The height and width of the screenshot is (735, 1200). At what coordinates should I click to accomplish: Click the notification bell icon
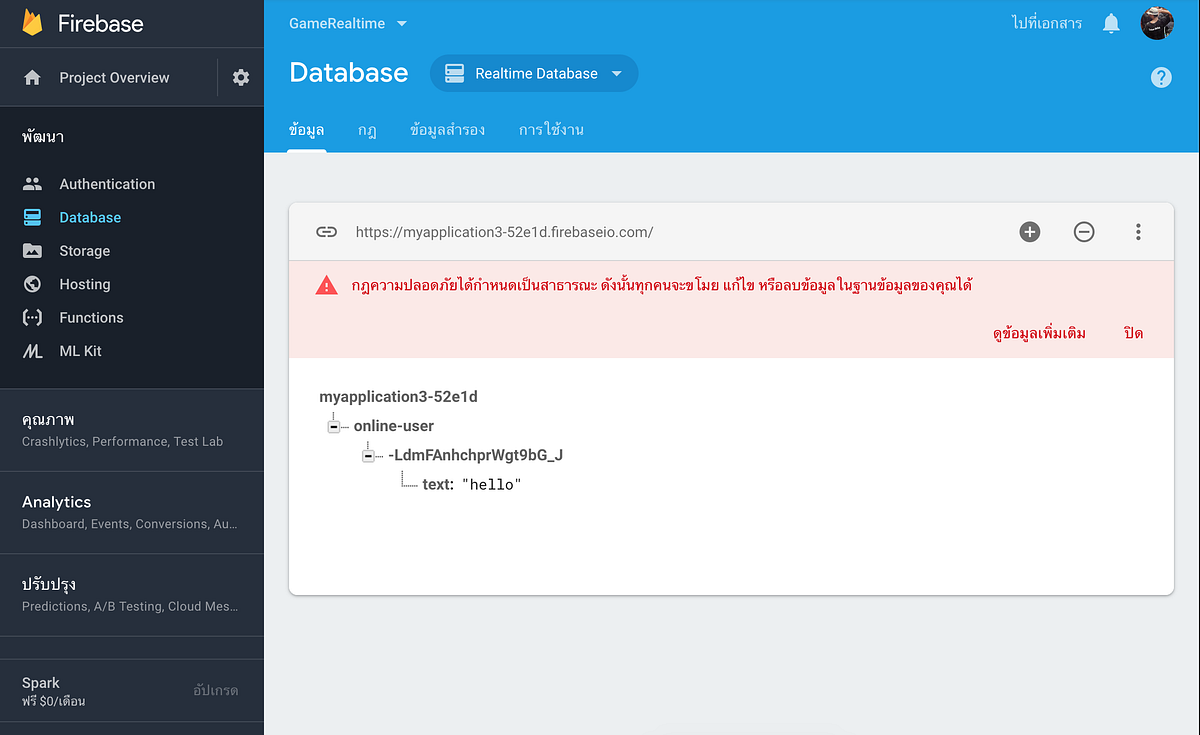[1110, 23]
